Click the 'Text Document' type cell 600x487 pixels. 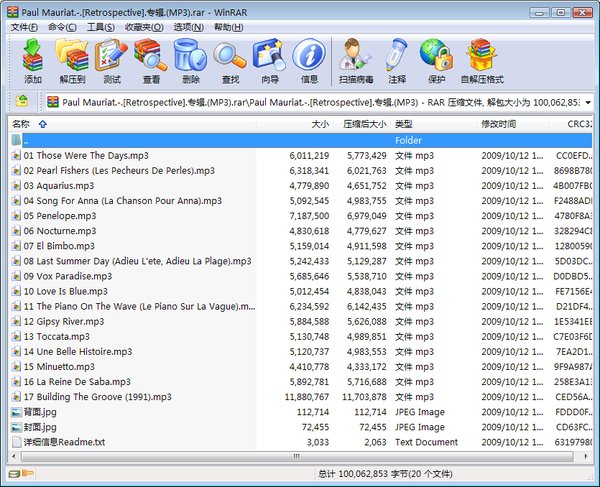426,442
